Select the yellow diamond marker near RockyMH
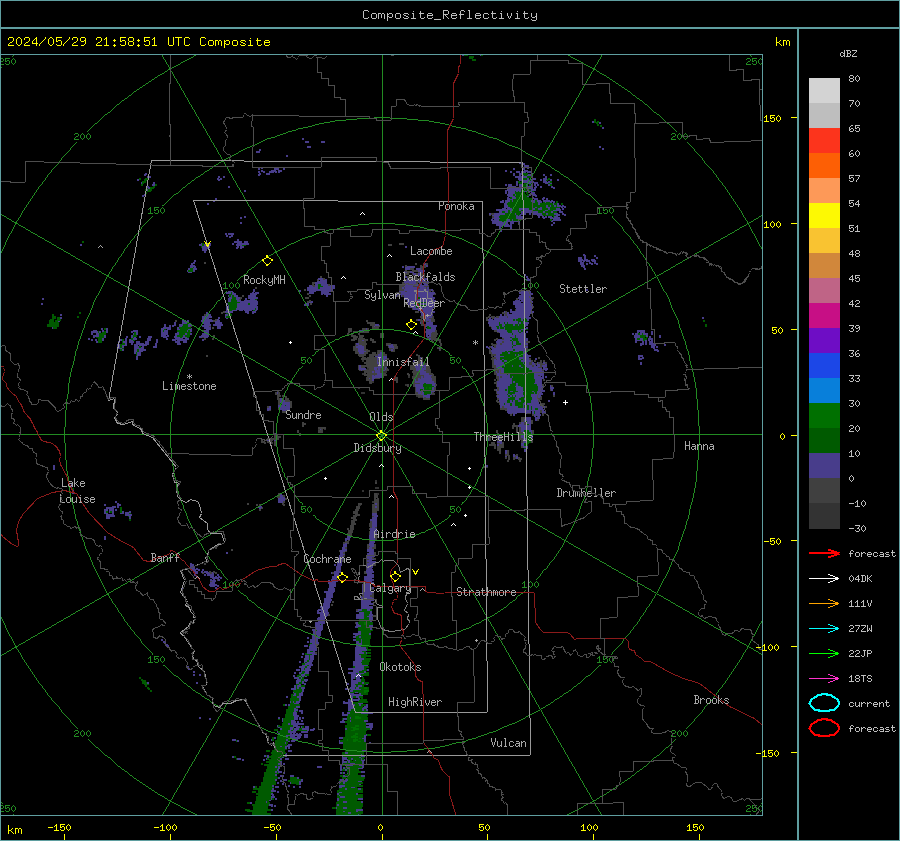 coord(267,261)
